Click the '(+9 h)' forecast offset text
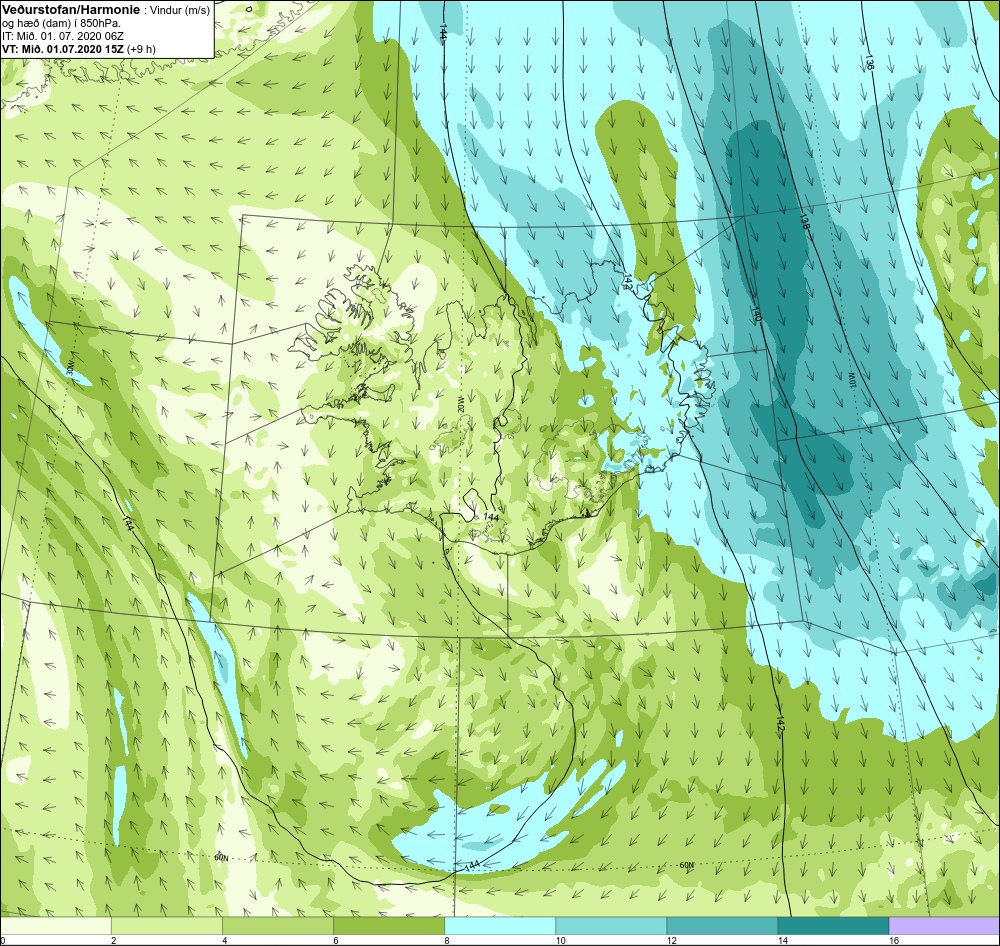The height and width of the screenshot is (946, 1000). 141,48
